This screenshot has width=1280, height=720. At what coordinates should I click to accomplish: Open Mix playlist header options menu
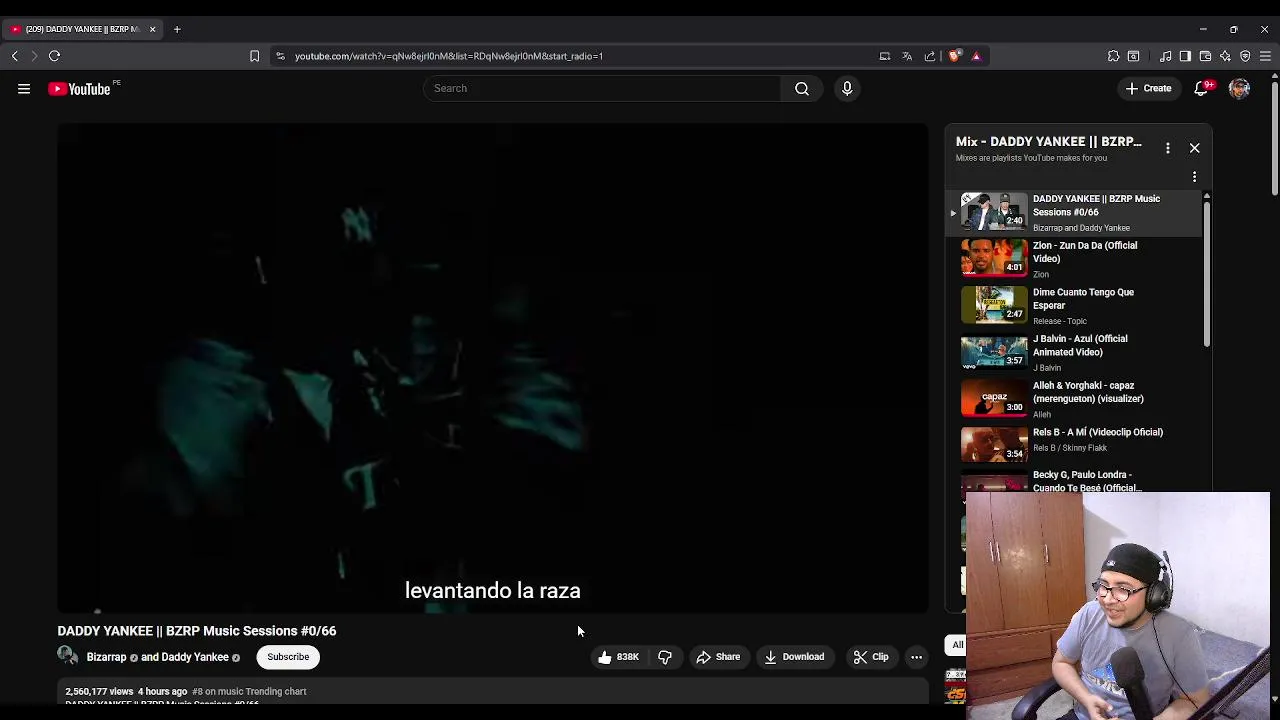click(x=1167, y=148)
